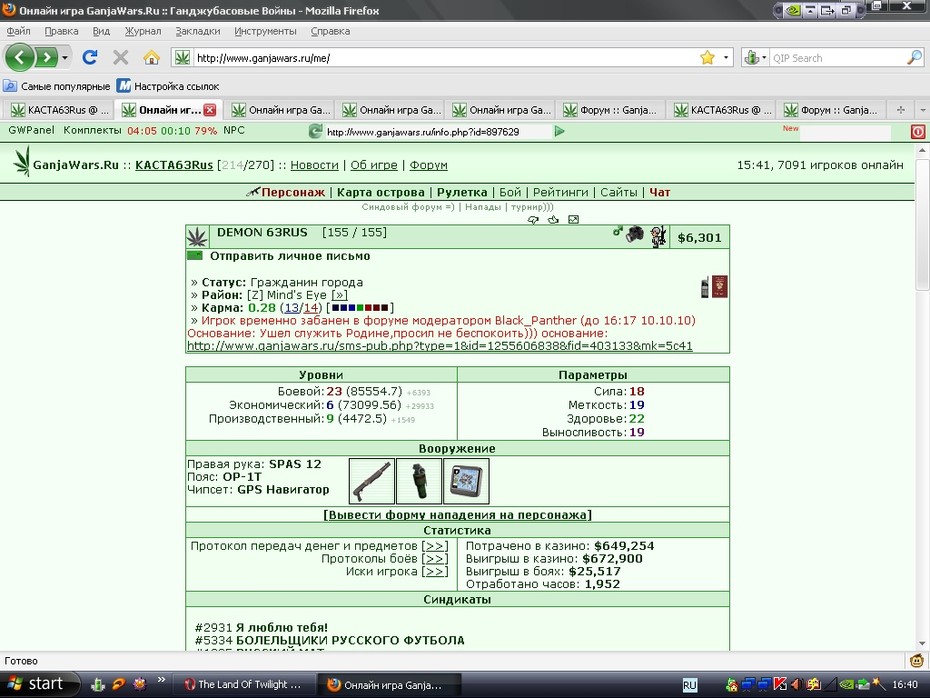Screen dimensions: 930x698
Task: Open the Синдовый форум =) link
Action: [408, 207]
